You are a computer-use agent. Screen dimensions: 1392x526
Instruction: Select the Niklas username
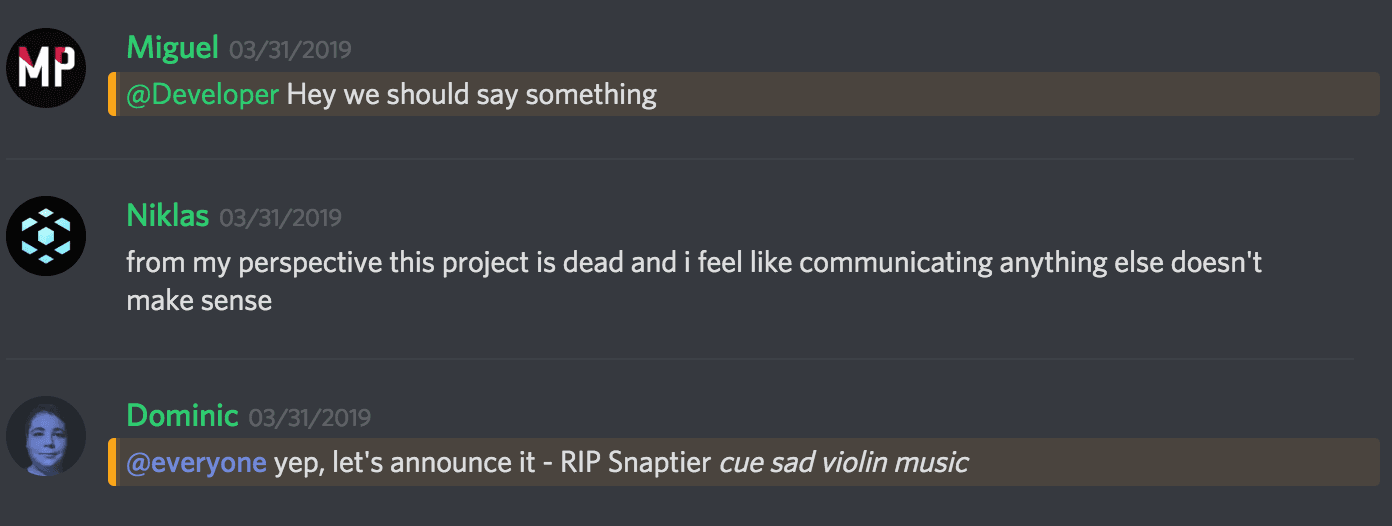pos(168,215)
